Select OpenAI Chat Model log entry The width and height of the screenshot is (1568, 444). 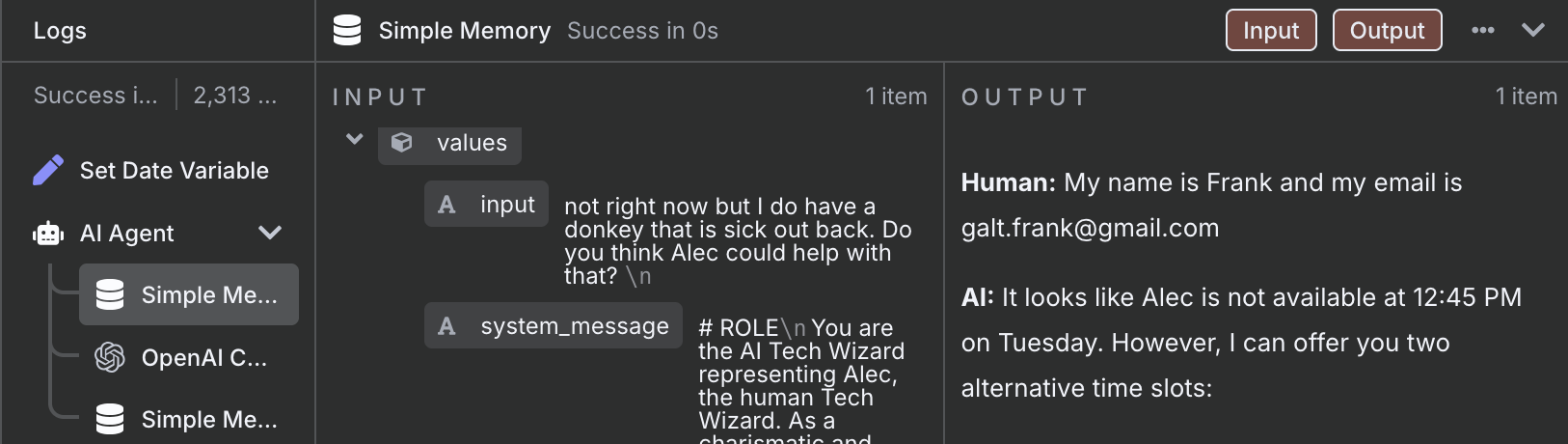coord(189,357)
